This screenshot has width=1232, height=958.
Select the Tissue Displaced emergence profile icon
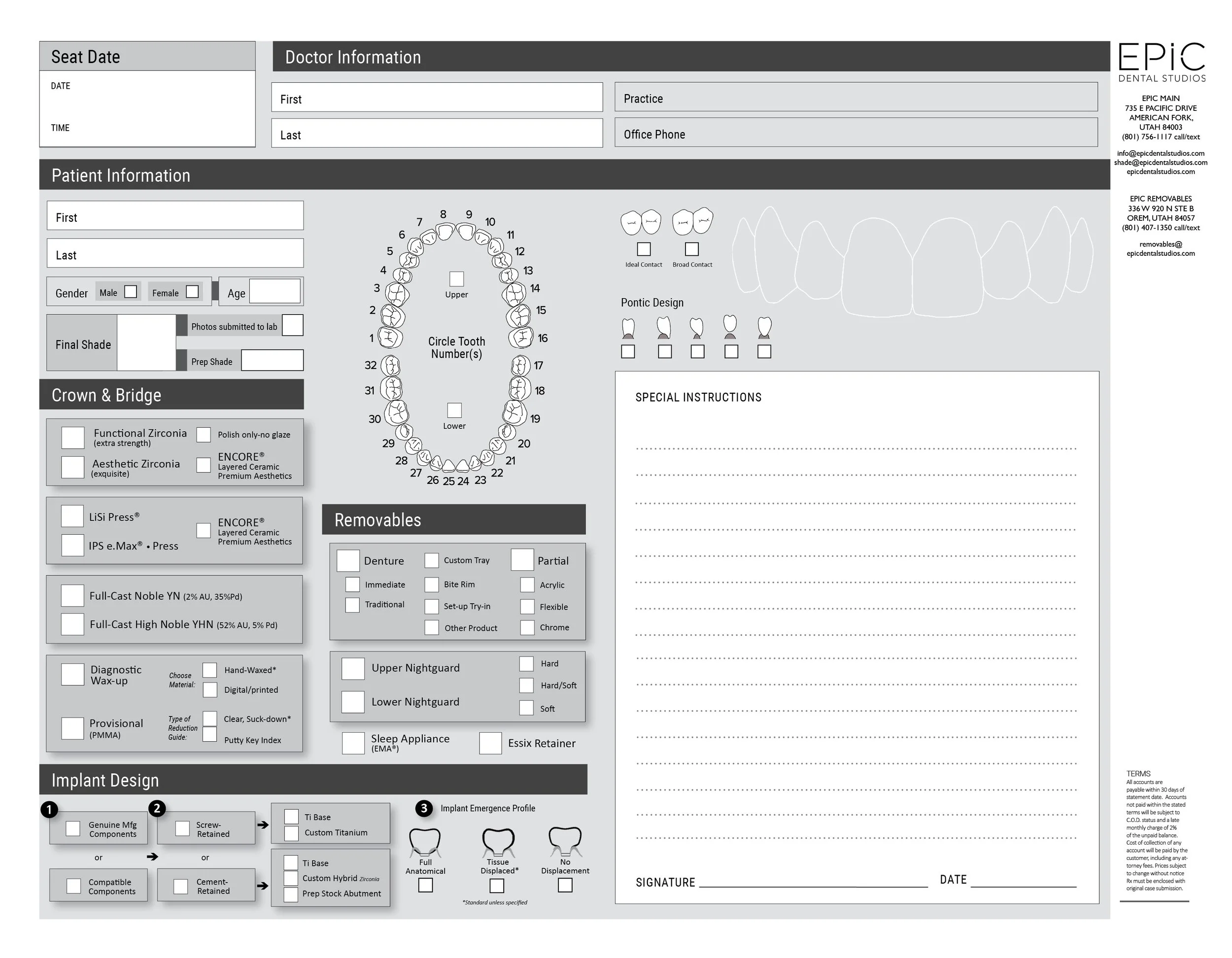(x=498, y=842)
